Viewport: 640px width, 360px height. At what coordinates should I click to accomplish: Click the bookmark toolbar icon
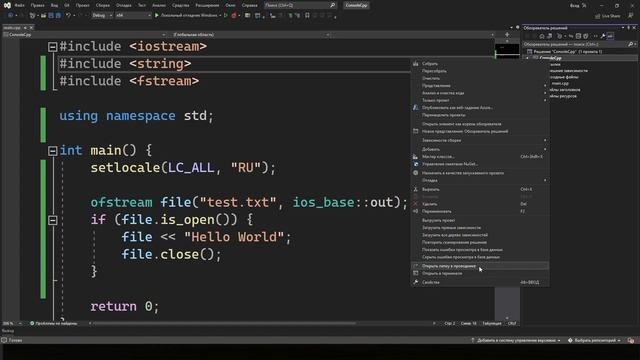click(x=307, y=16)
